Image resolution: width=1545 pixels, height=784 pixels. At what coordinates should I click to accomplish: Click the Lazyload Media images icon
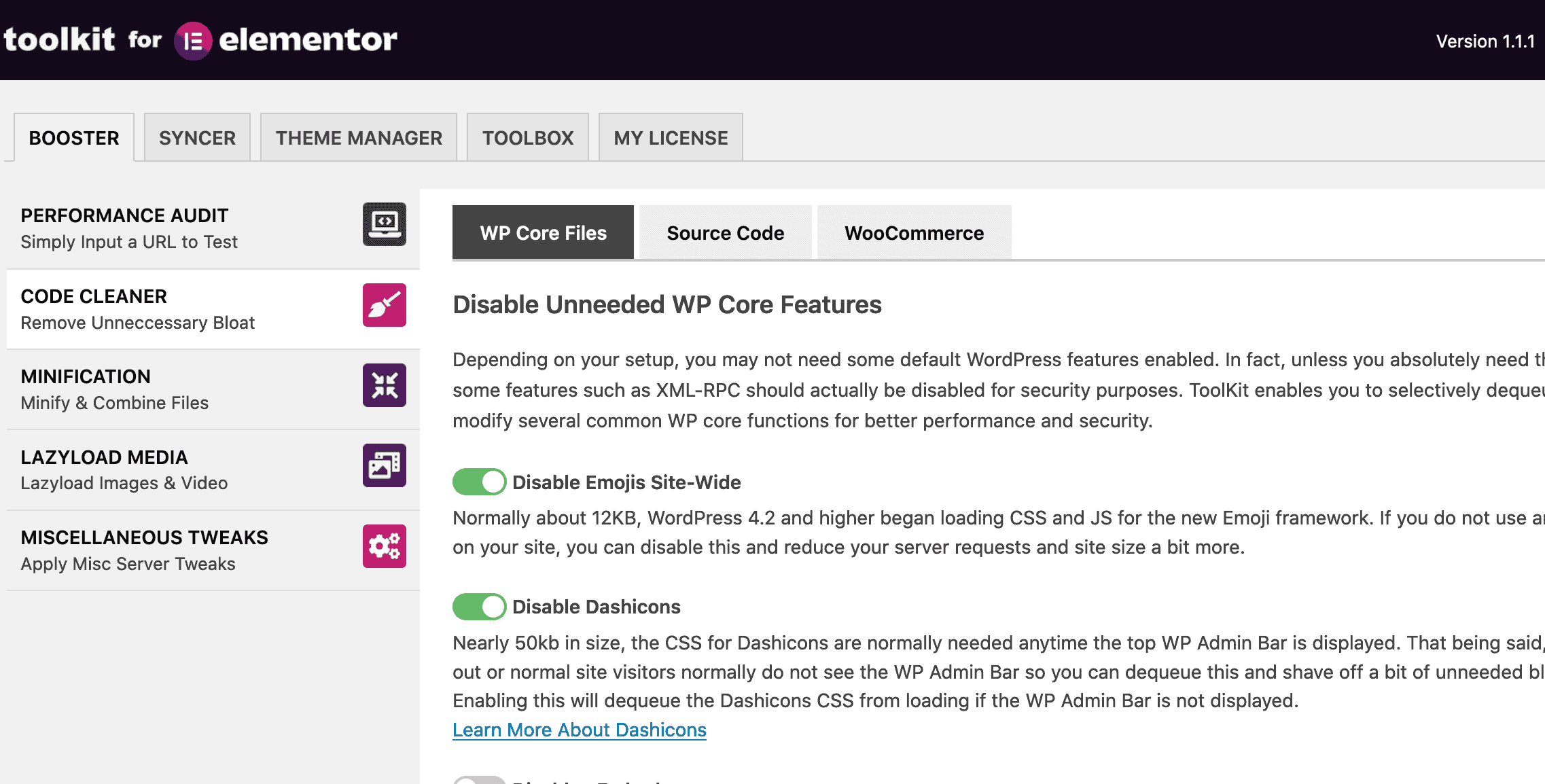pos(384,465)
